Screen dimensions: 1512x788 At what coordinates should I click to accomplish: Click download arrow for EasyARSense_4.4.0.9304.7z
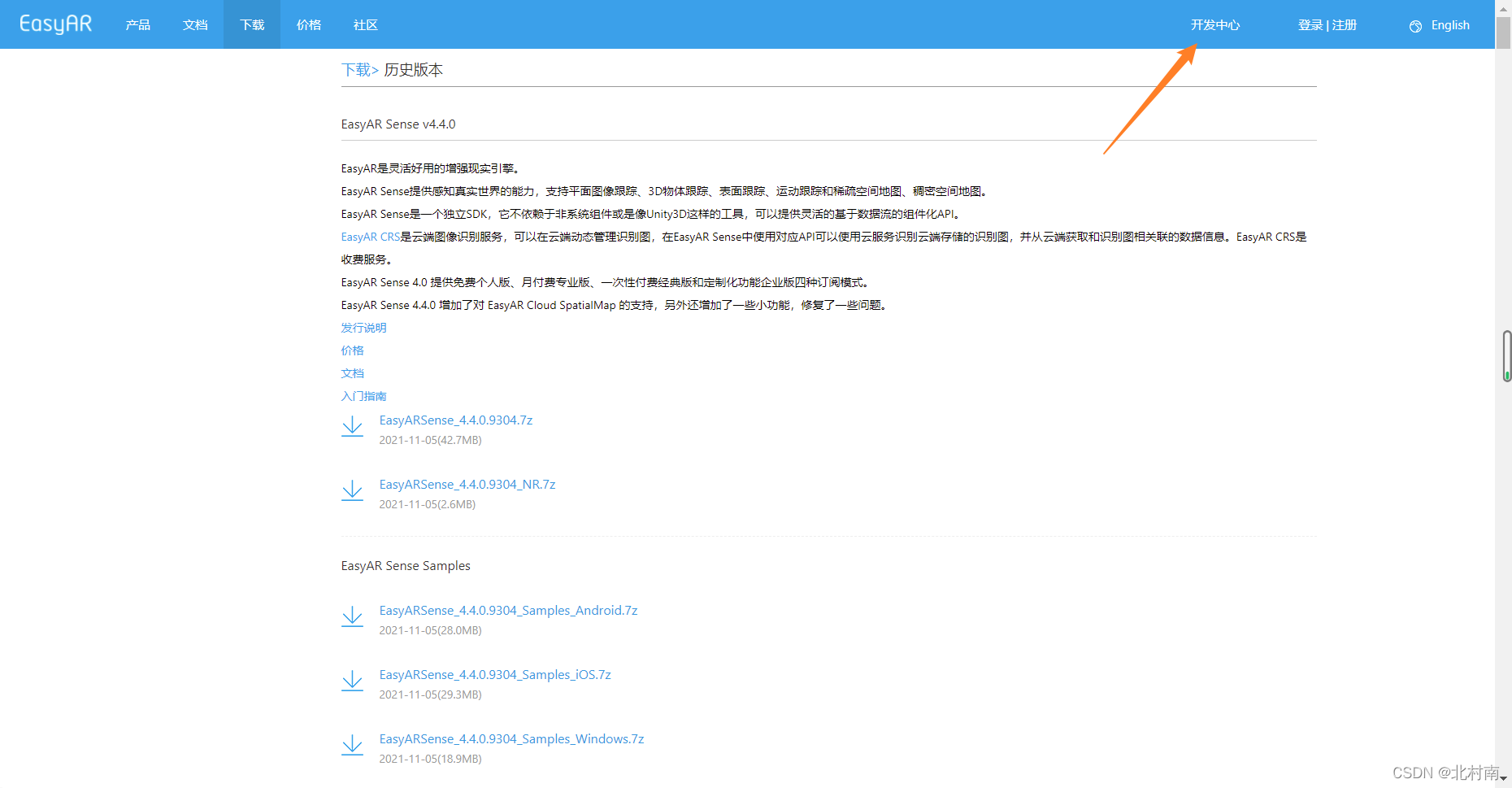coord(352,427)
